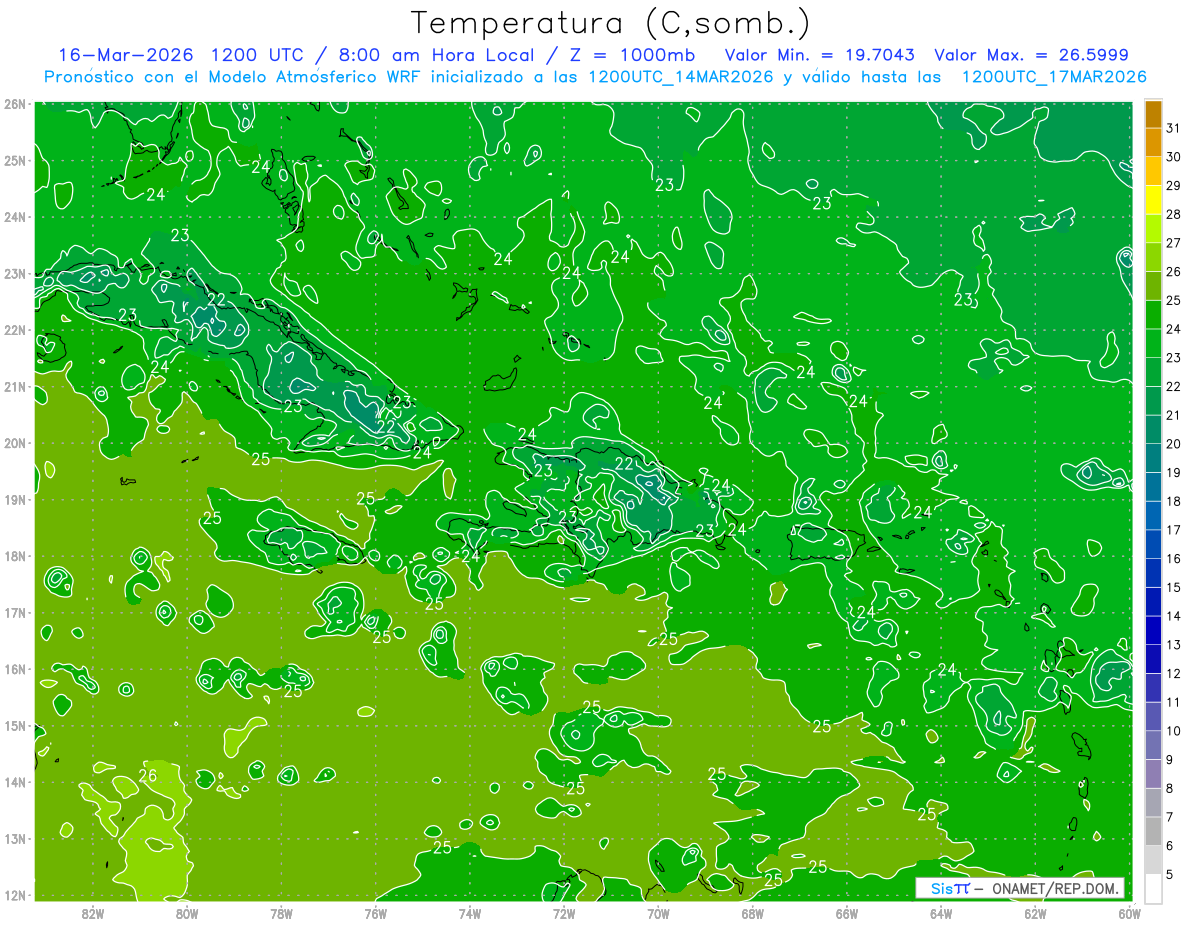Click yellow legend swatch between 28 and 29
This screenshot has width=1200, height=927.
click(1154, 200)
